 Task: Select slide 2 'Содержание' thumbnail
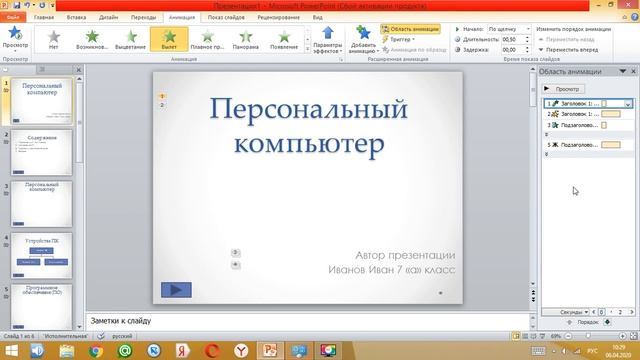click(x=41, y=152)
